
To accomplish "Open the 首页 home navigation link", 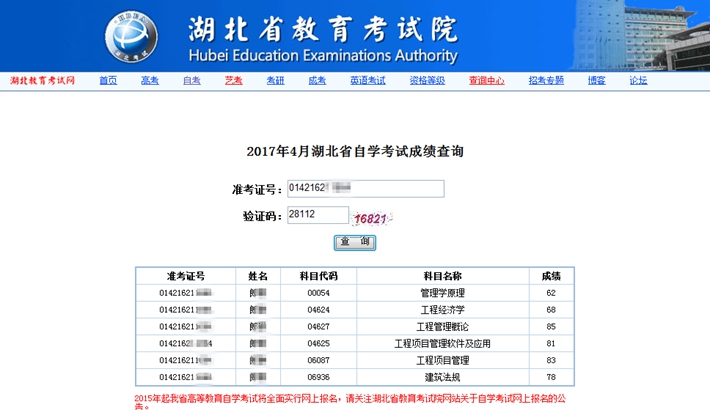I will pos(108,80).
